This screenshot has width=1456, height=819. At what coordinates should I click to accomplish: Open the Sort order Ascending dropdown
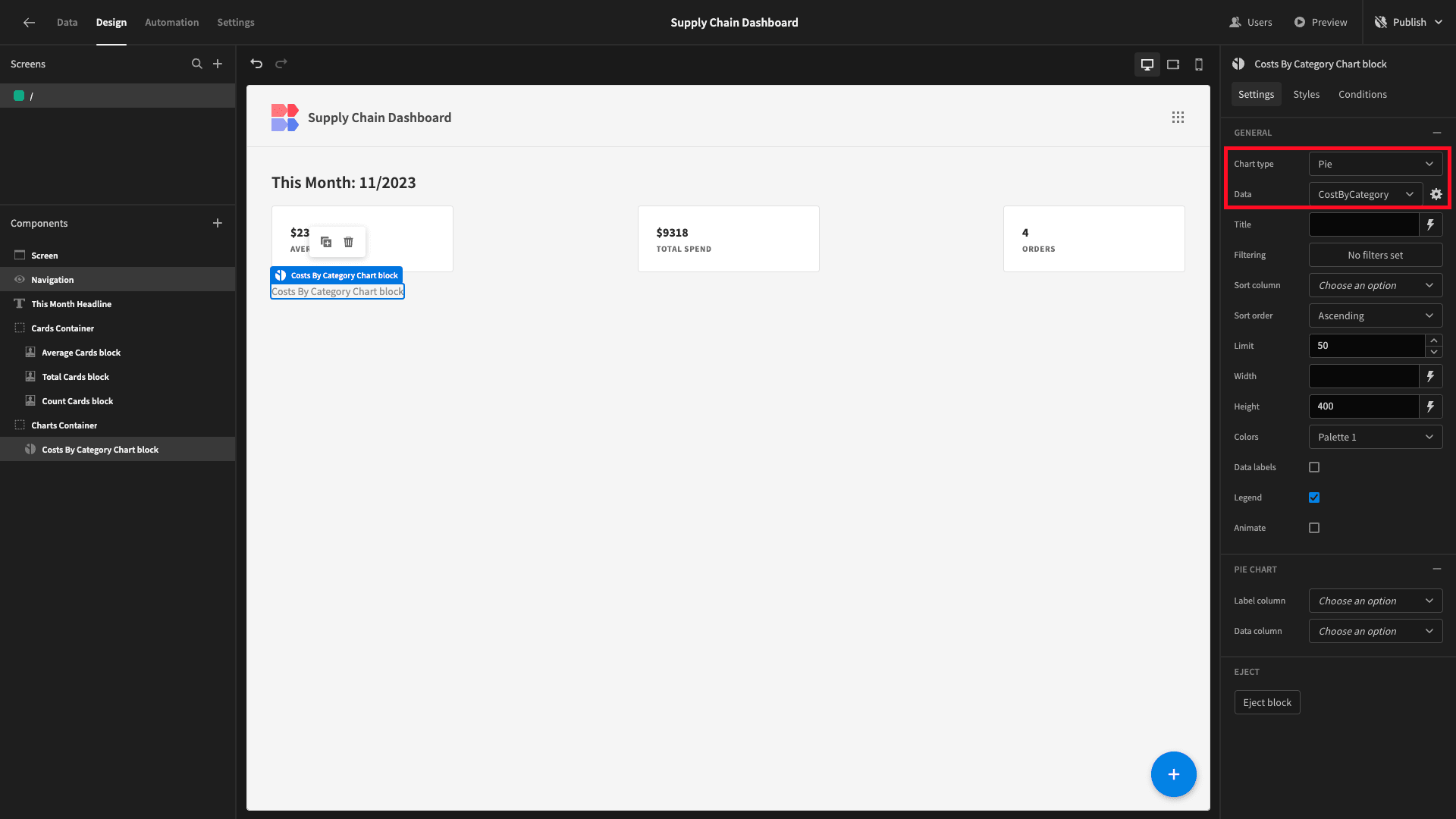point(1376,315)
